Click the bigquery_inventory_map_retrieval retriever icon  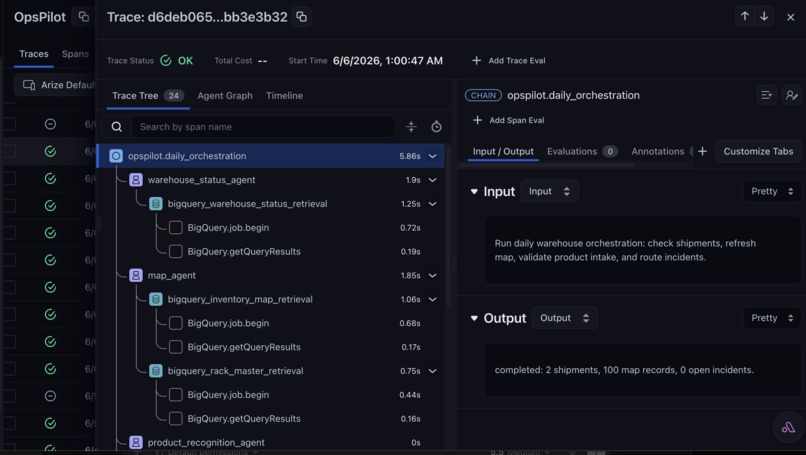pyautogui.click(x=156, y=299)
